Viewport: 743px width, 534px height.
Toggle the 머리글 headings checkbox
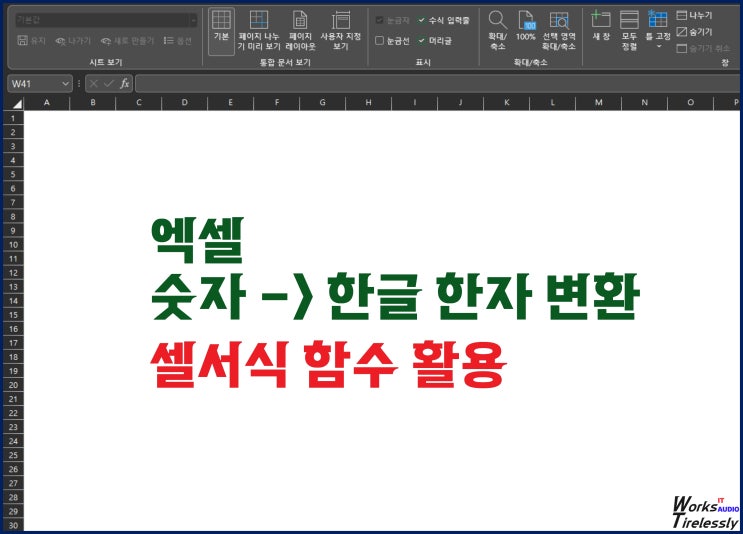421,41
